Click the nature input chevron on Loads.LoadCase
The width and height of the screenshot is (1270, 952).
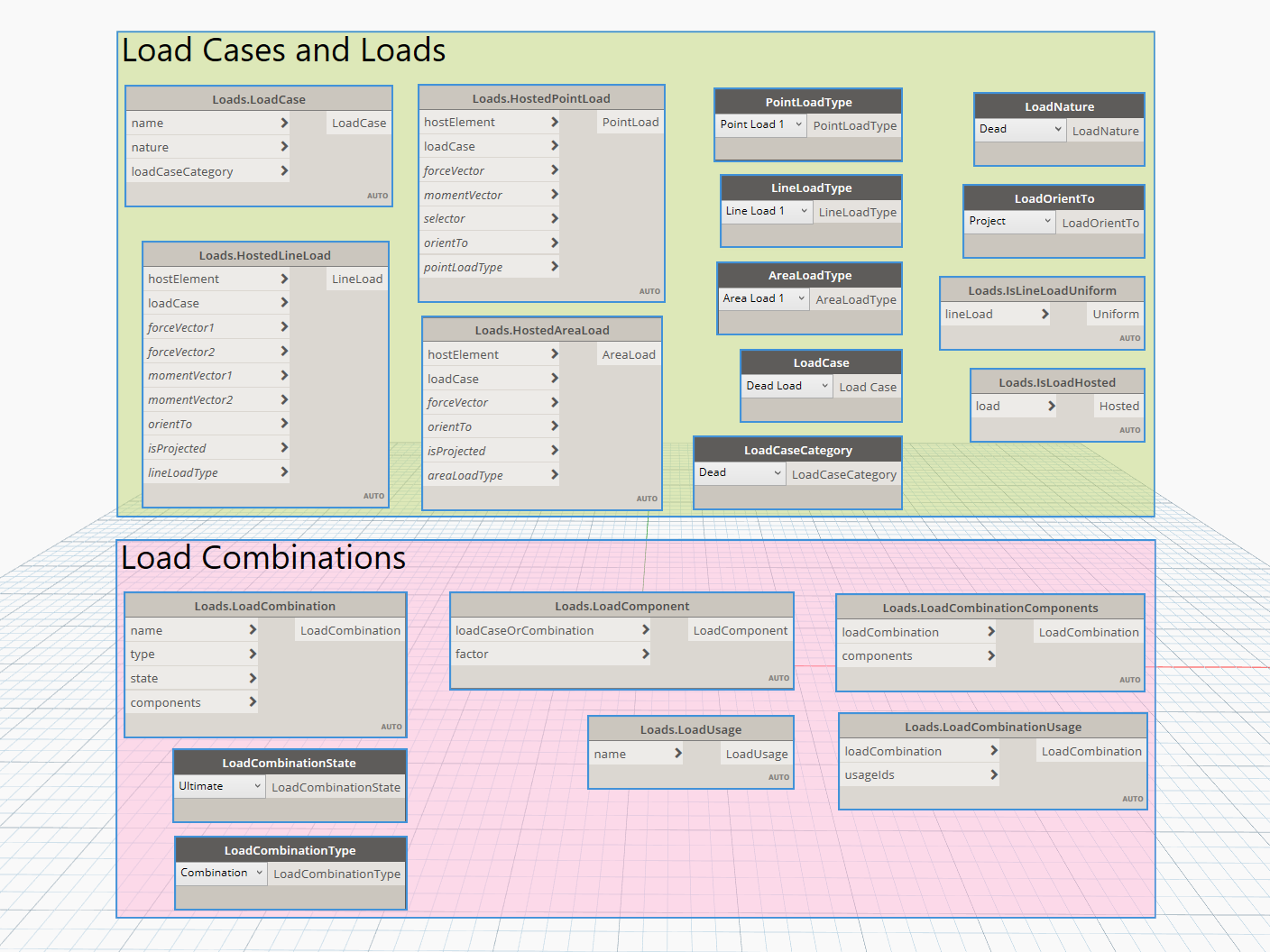point(284,147)
